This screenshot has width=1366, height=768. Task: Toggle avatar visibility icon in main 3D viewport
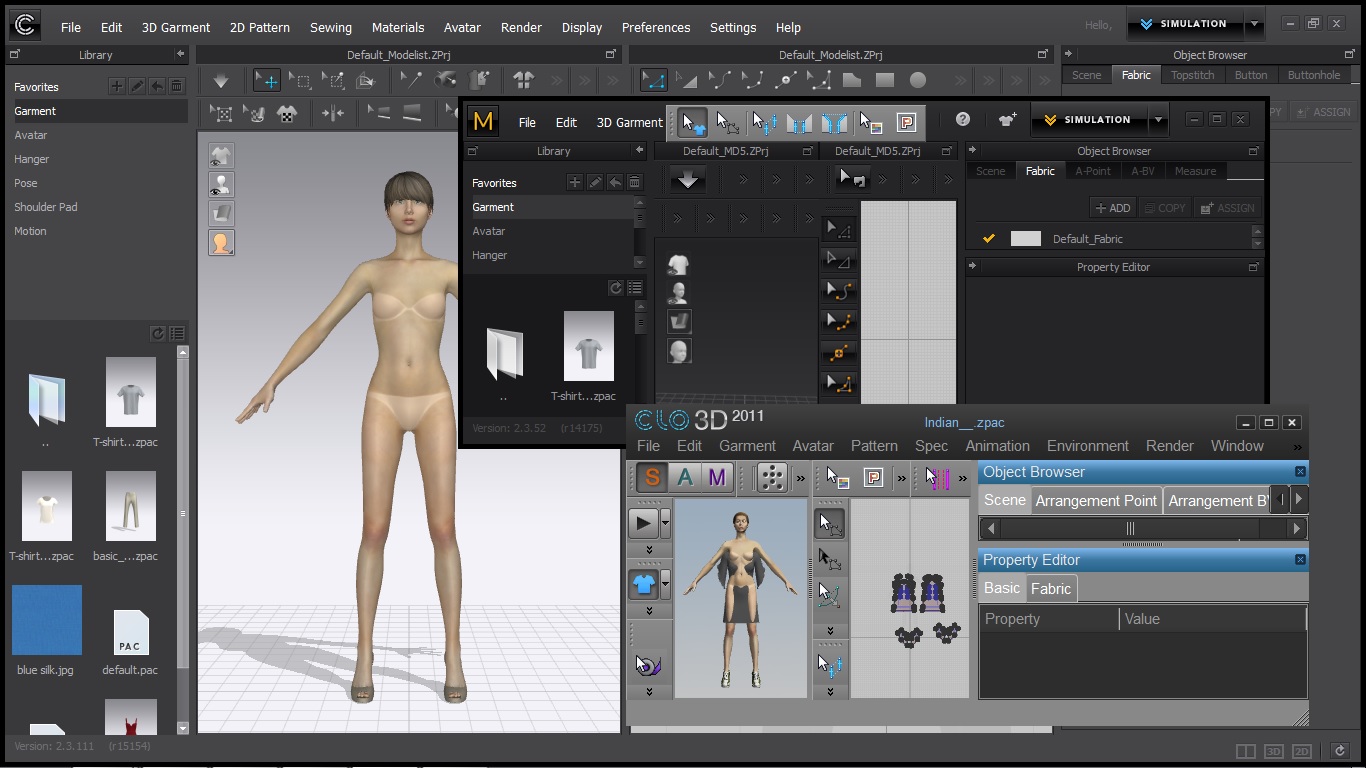click(221, 185)
